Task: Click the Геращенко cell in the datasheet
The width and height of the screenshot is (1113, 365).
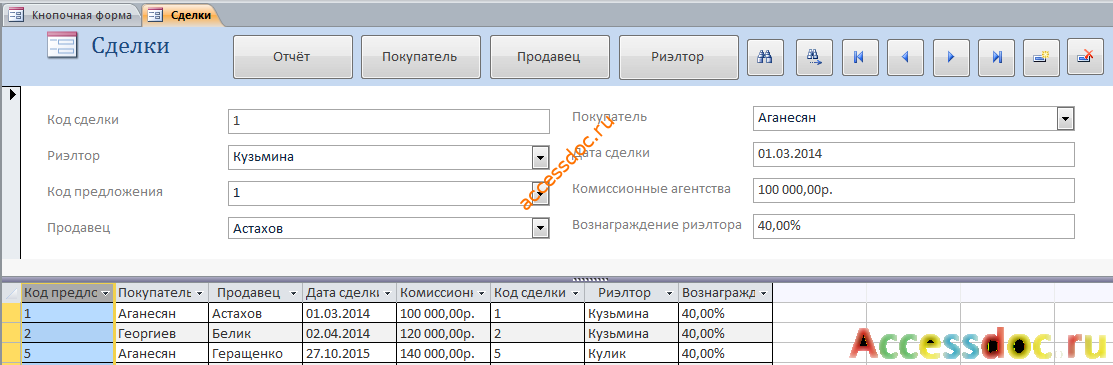Action: (256, 353)
